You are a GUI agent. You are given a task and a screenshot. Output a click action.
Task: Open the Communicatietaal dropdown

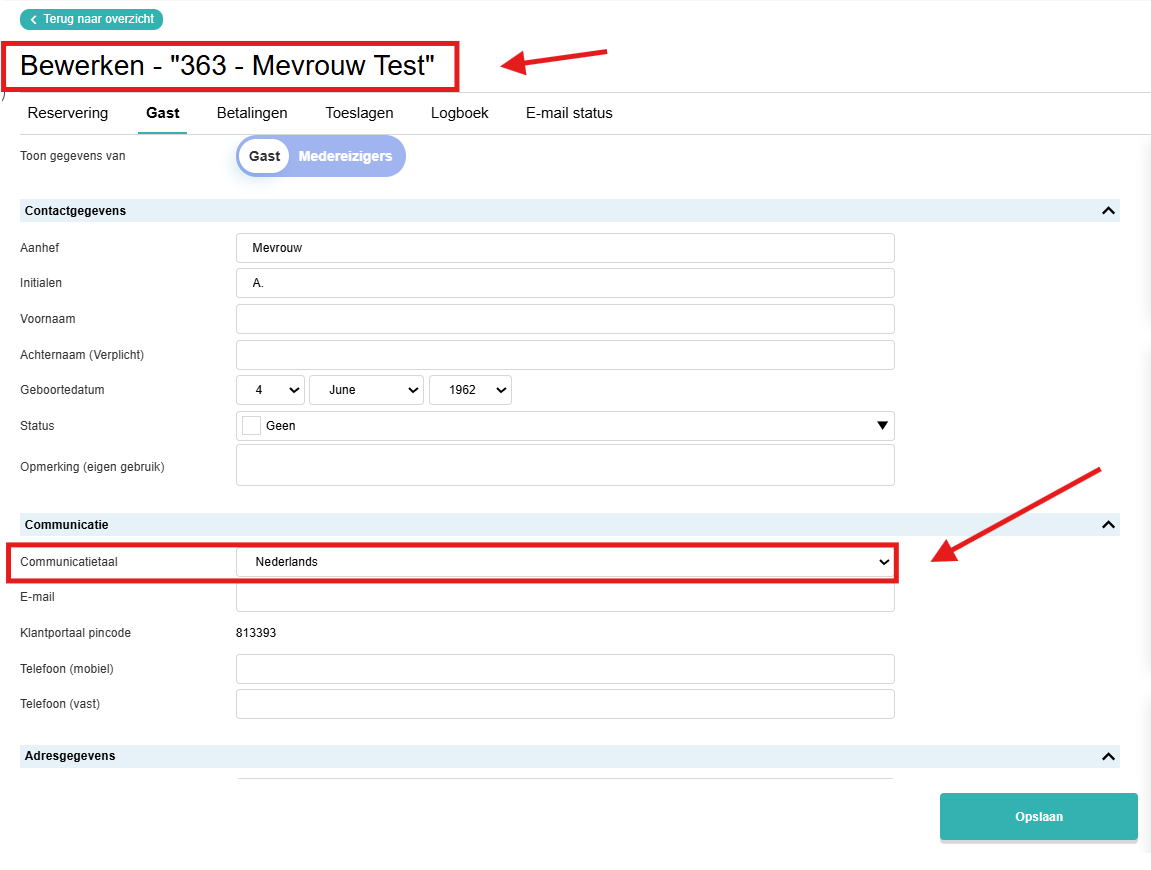565,562
